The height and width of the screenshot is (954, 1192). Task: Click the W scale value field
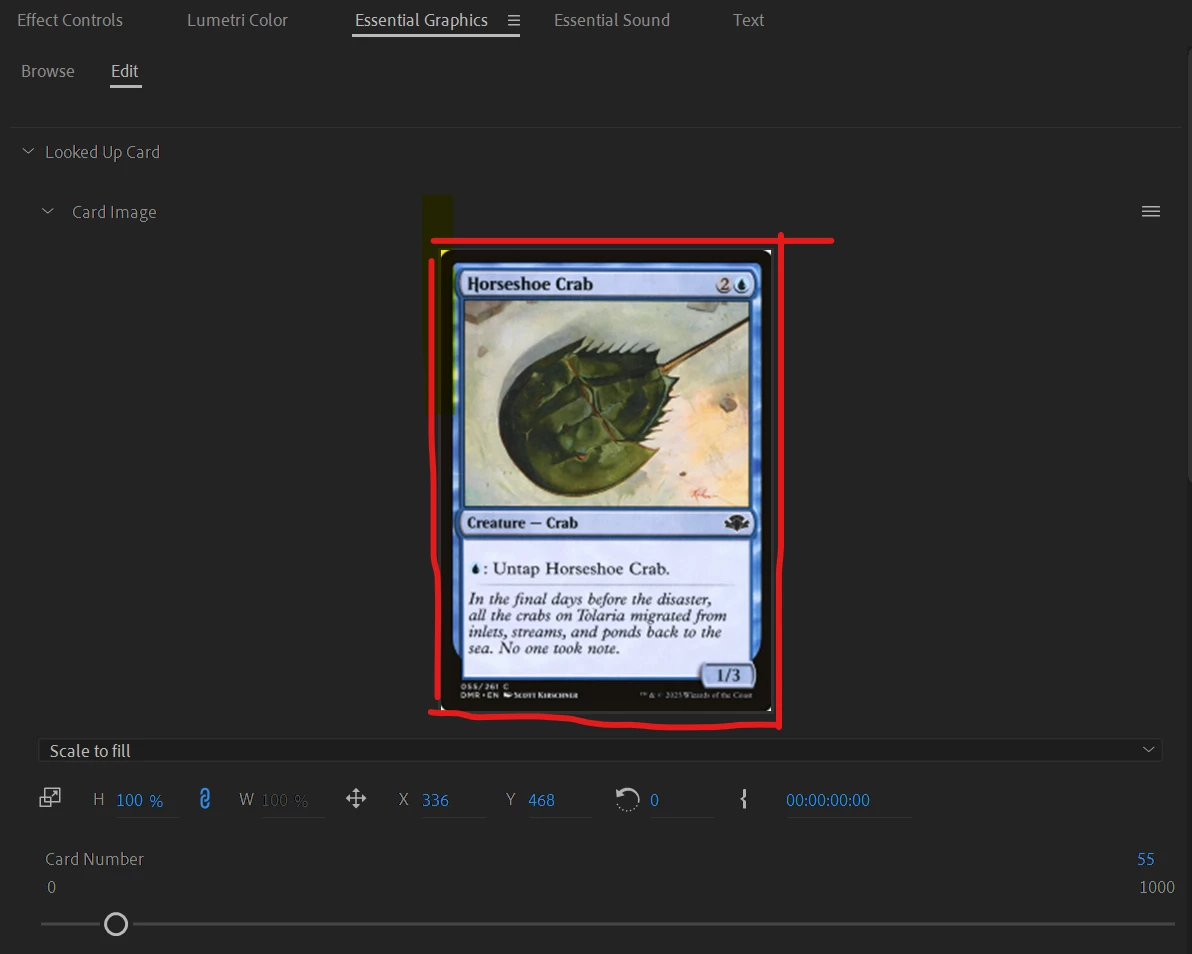tap(284, 800)
